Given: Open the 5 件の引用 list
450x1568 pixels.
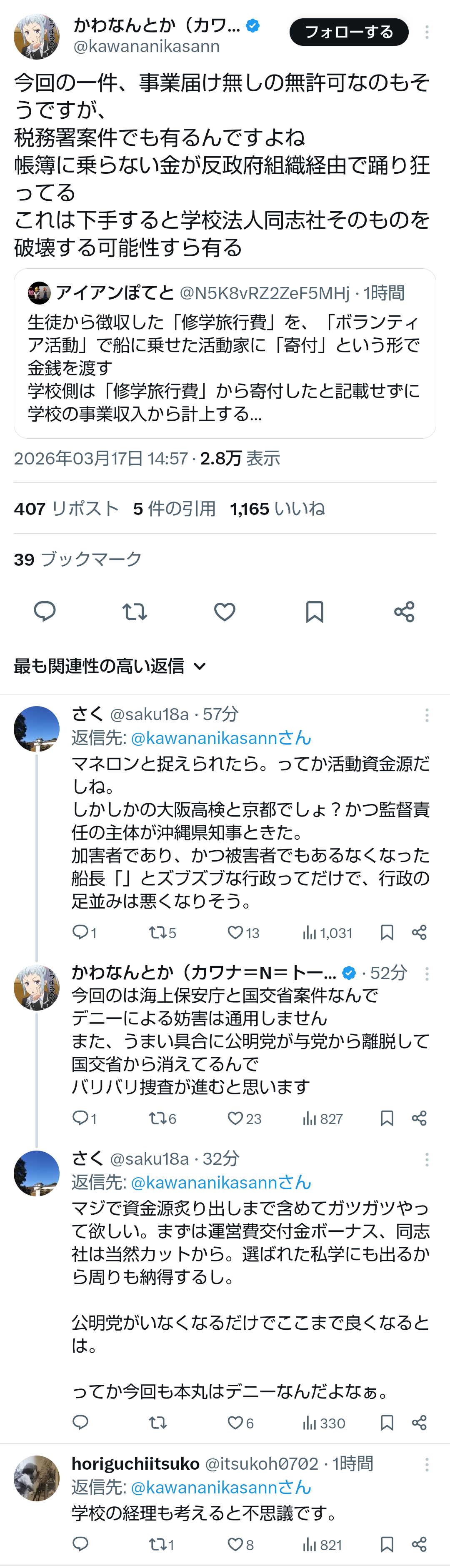Looking at the screenshot, I should (174, 508).
